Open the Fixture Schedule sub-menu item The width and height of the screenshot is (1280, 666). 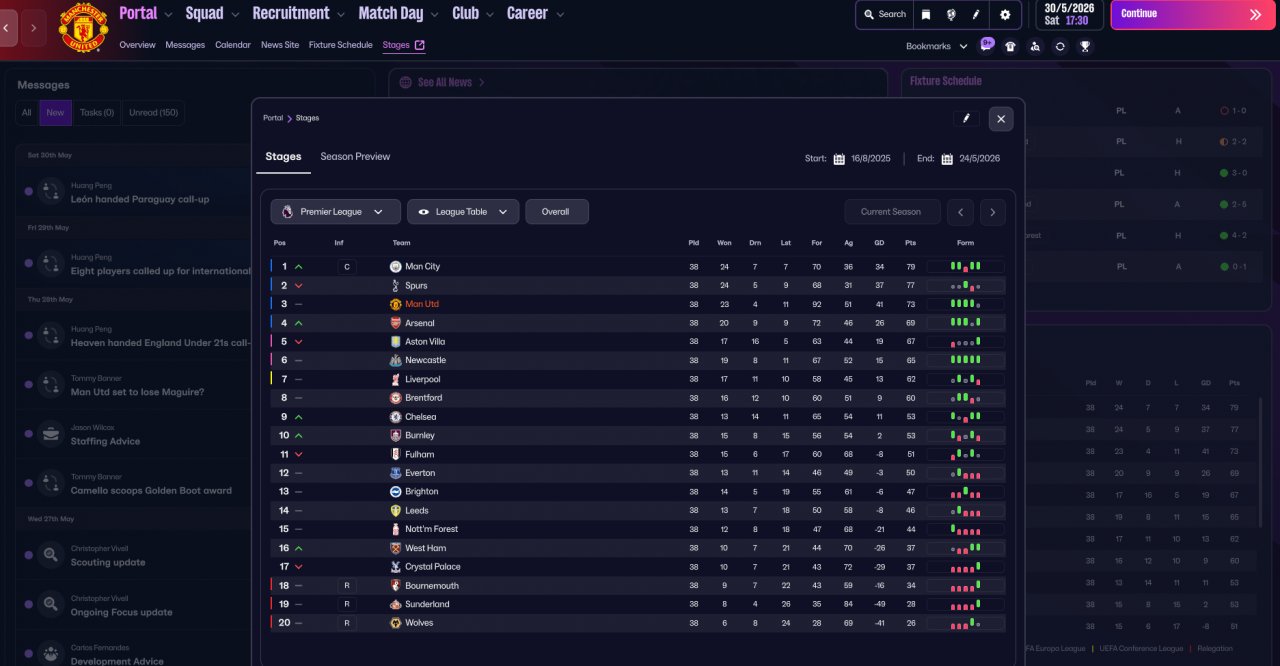[341, 45]
